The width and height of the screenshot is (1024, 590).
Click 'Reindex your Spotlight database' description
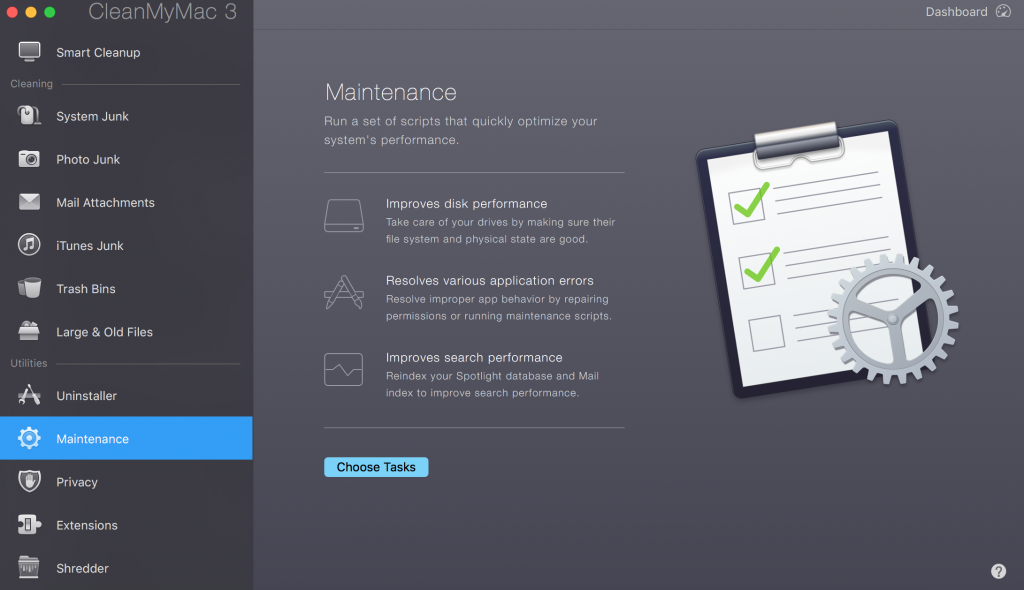(492, 384)
